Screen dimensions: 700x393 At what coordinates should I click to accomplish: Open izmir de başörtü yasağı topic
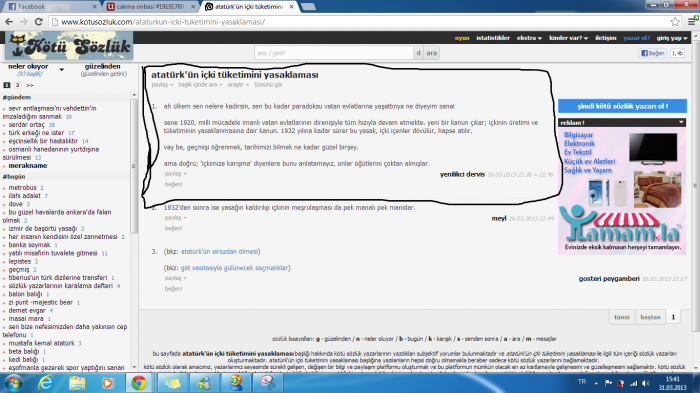pyautogui.click(x=42, y=229)
